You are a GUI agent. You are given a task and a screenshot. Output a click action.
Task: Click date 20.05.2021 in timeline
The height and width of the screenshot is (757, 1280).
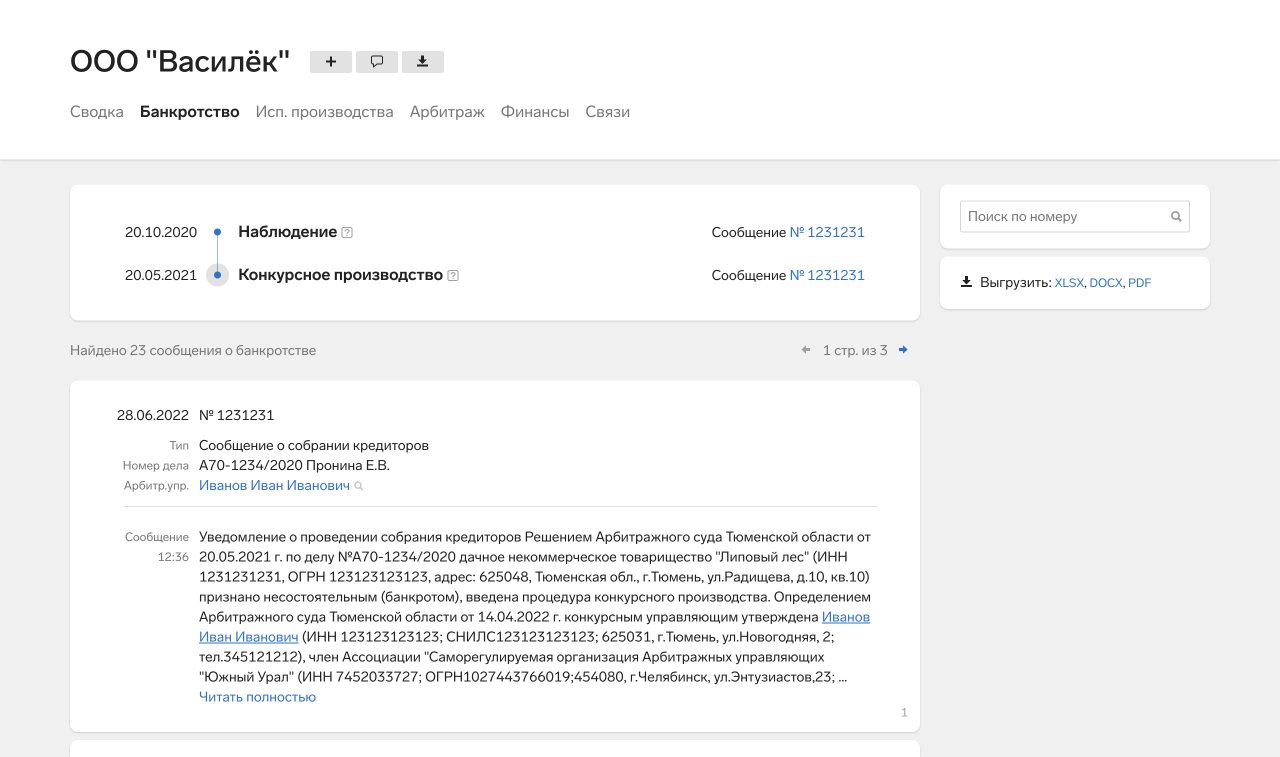(x=161, y=275)
